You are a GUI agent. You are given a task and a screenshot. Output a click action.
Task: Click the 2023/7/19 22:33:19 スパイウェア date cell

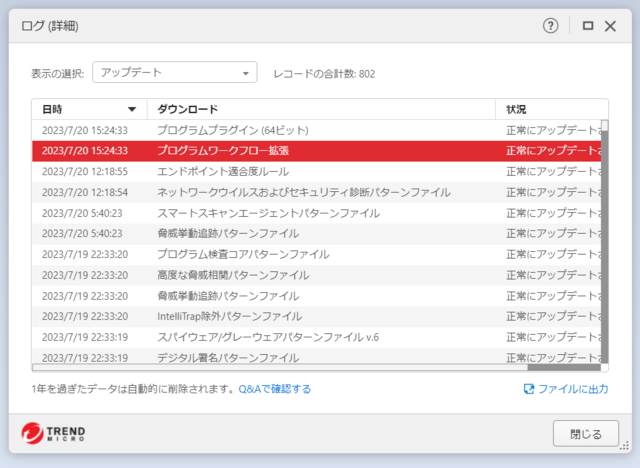pyautogui.click(x=85, y=337)
